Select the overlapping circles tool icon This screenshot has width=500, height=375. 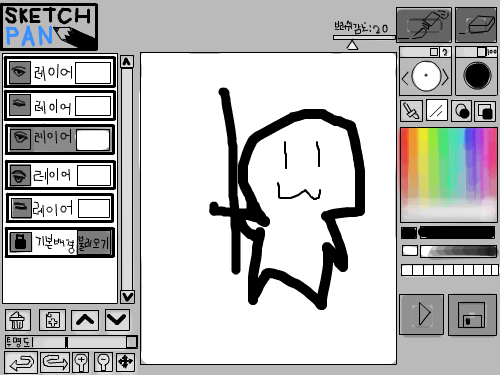pyautogui.click(x=462, y=111)
